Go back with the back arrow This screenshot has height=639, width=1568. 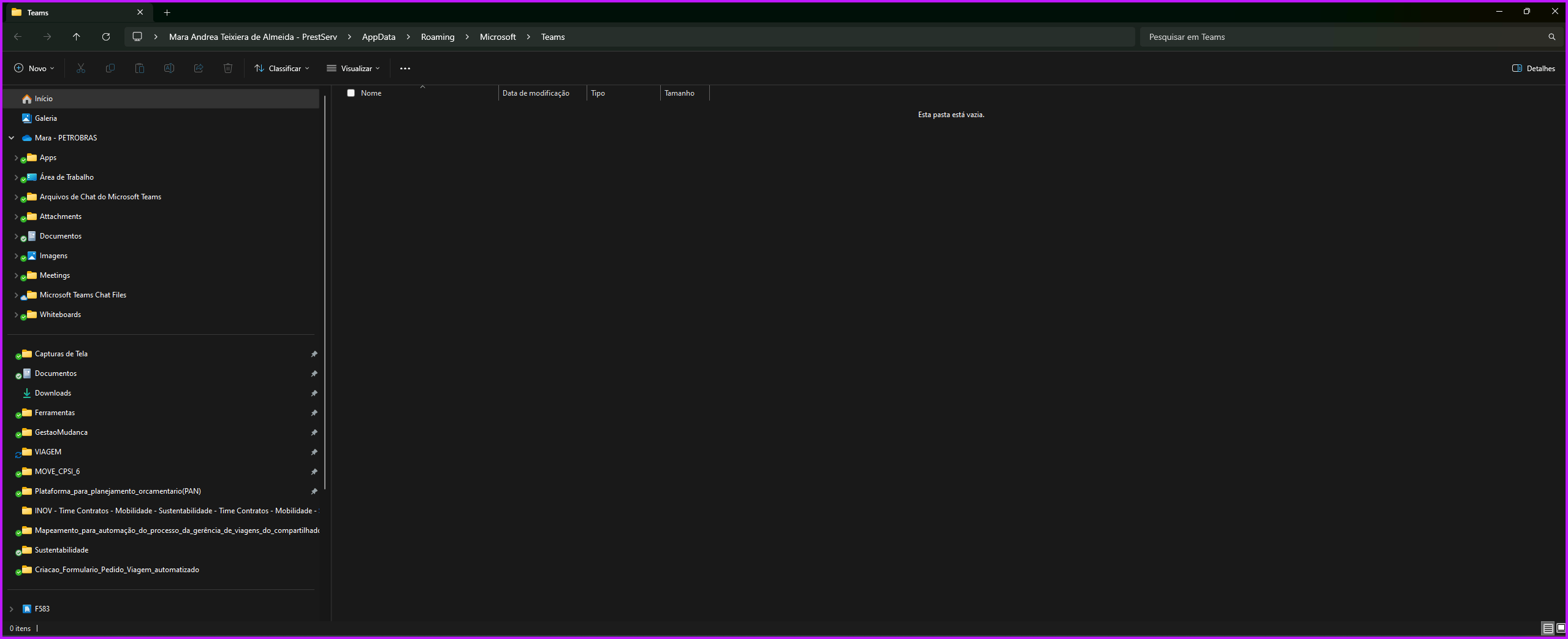[18, 37]
